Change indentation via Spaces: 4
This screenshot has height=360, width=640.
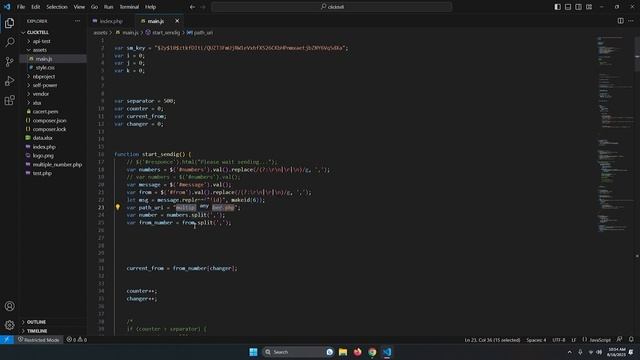pyautogui.click(x=536, y=340)
